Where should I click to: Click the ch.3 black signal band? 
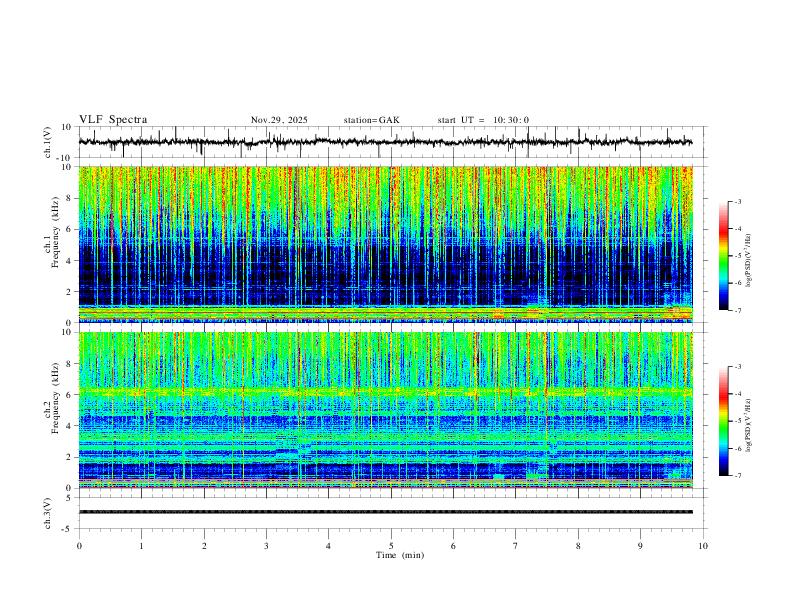coord(385,512)
